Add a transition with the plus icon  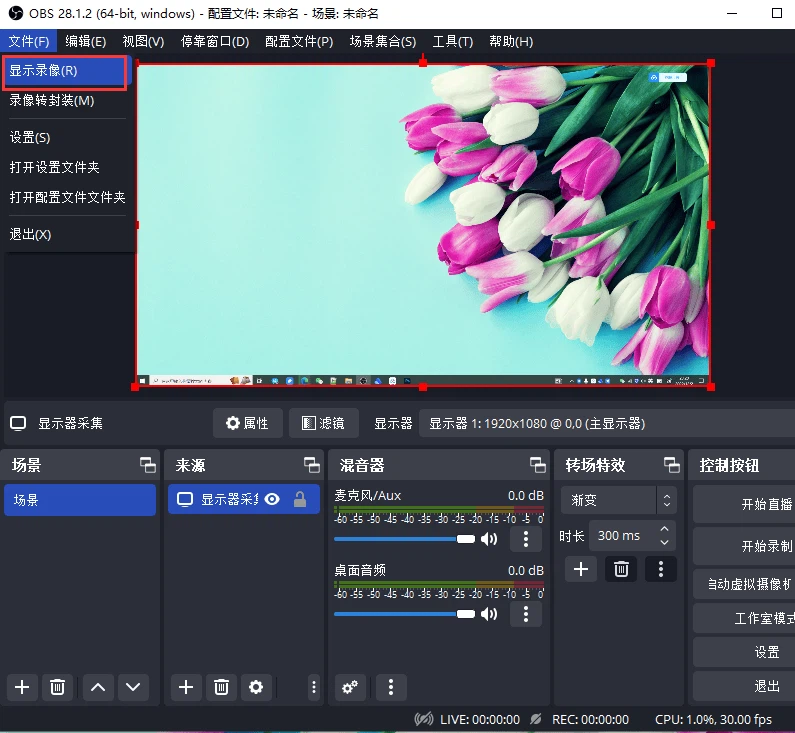(581, 569)
